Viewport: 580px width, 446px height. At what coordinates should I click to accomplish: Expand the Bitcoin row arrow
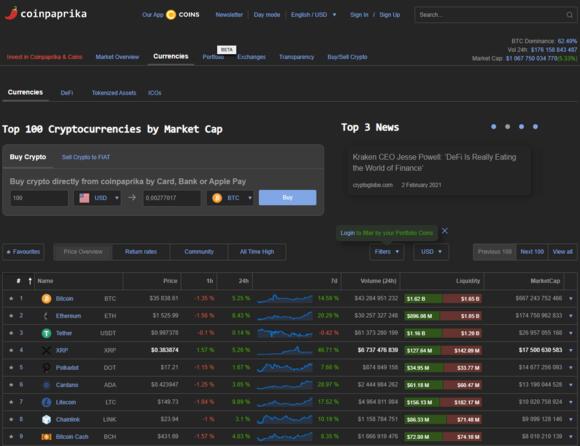pos(571,298)
